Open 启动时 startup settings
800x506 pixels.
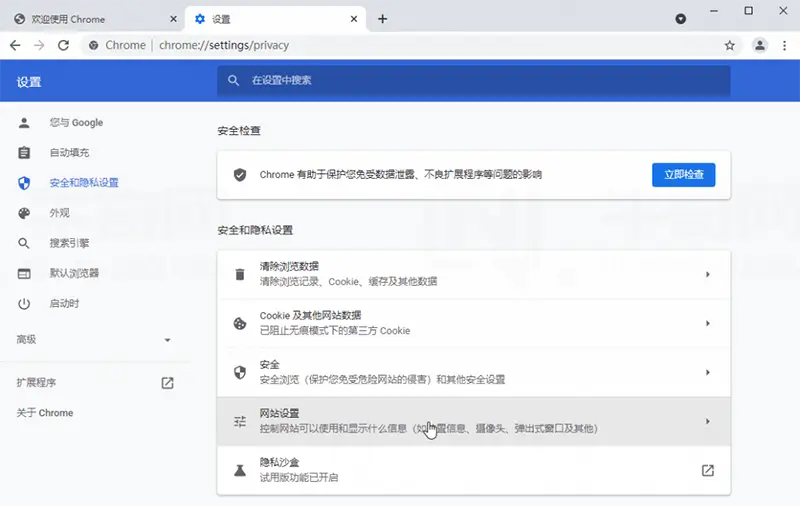[x=64, y=303]
